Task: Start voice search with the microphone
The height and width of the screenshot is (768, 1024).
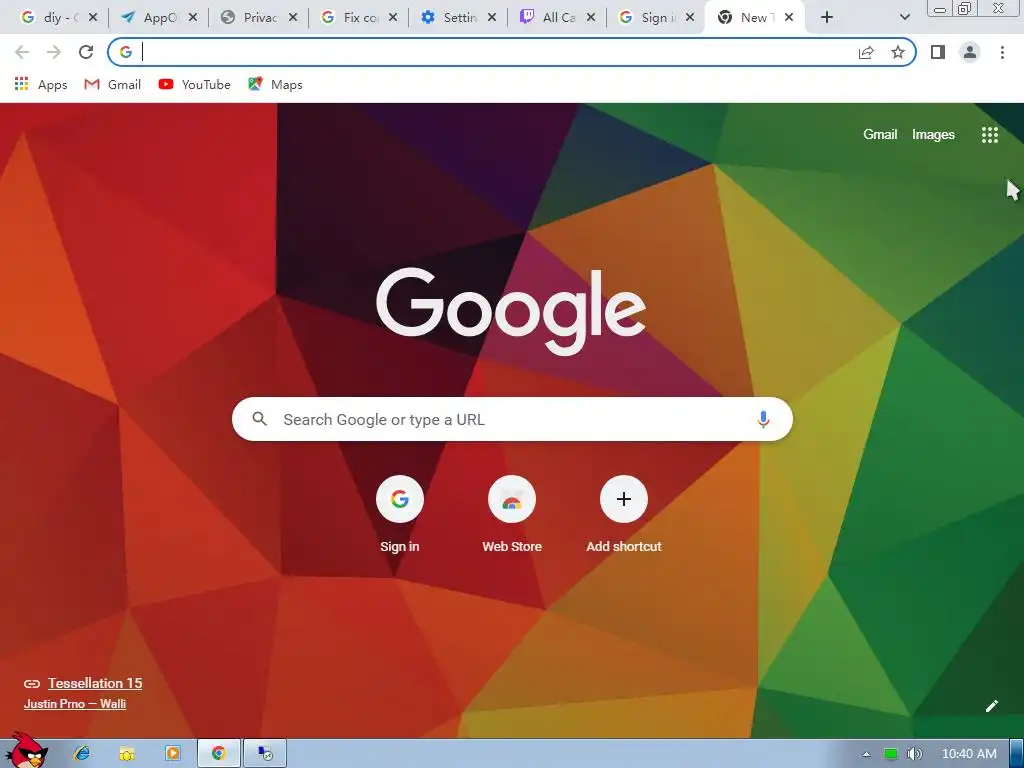Action: 763,419
